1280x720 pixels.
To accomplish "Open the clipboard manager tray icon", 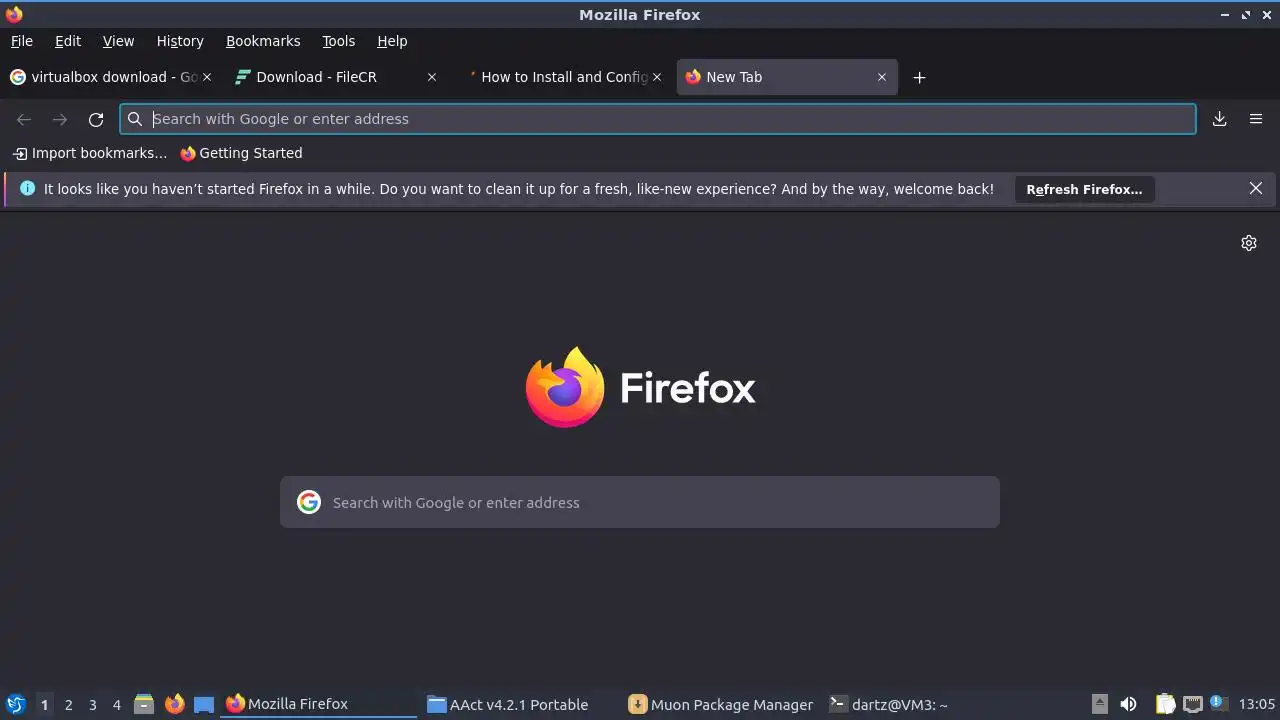I will (1165, 704).
